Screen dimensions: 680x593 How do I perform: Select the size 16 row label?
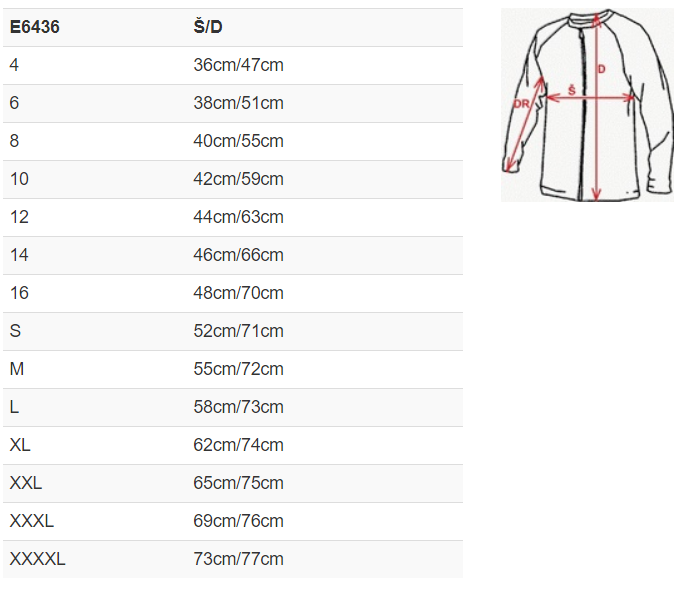(x=20, y=293)
